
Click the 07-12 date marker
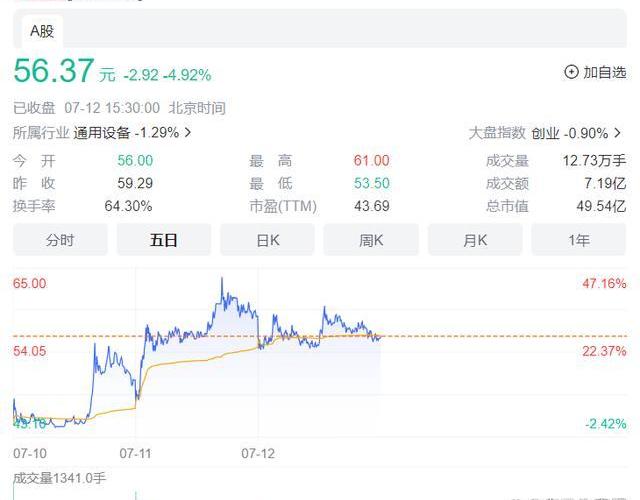(x=258, y=453)
